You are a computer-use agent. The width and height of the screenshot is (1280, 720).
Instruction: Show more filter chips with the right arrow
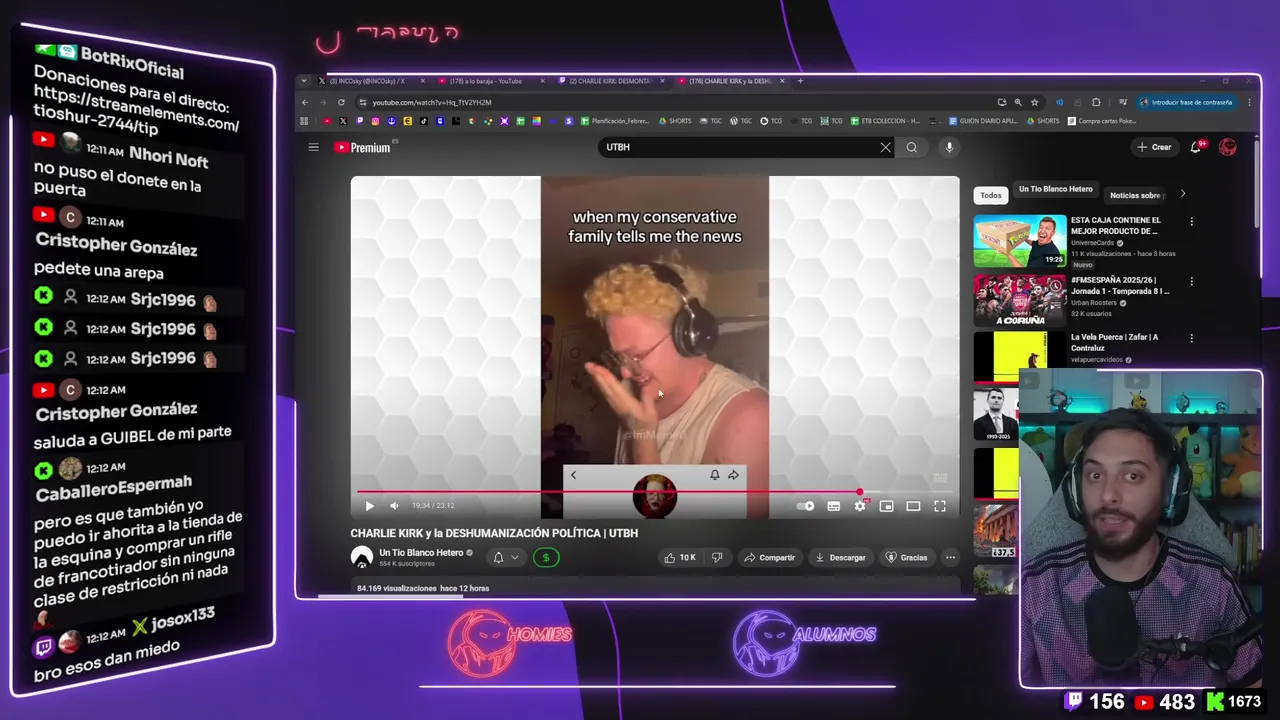pyautogui.click(x=1182, y=194)
